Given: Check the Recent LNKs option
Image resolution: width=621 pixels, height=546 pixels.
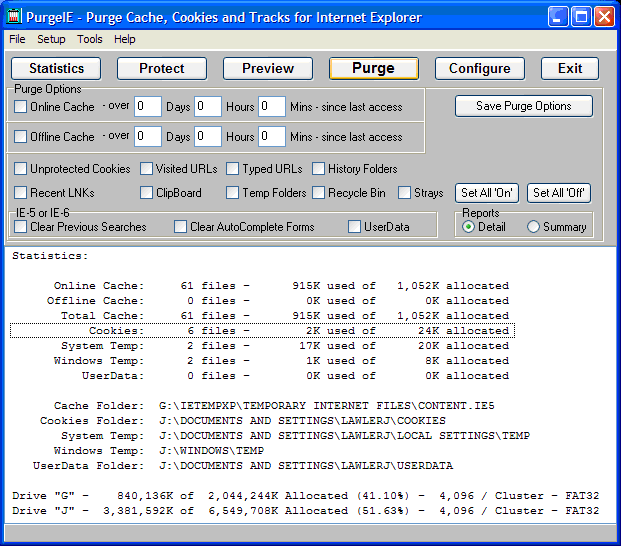Looking at the screenshot, I should click(x=20, y=193).
